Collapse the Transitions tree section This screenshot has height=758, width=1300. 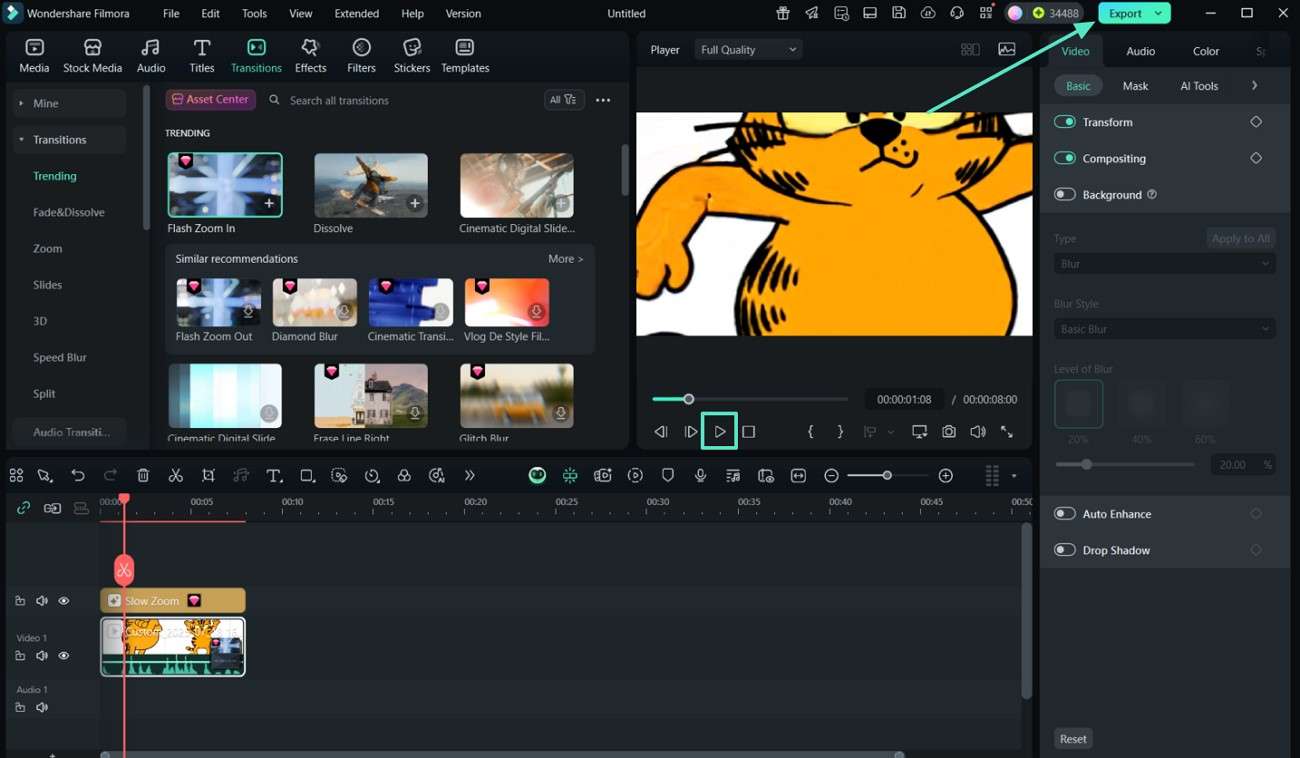coord(21,140)
